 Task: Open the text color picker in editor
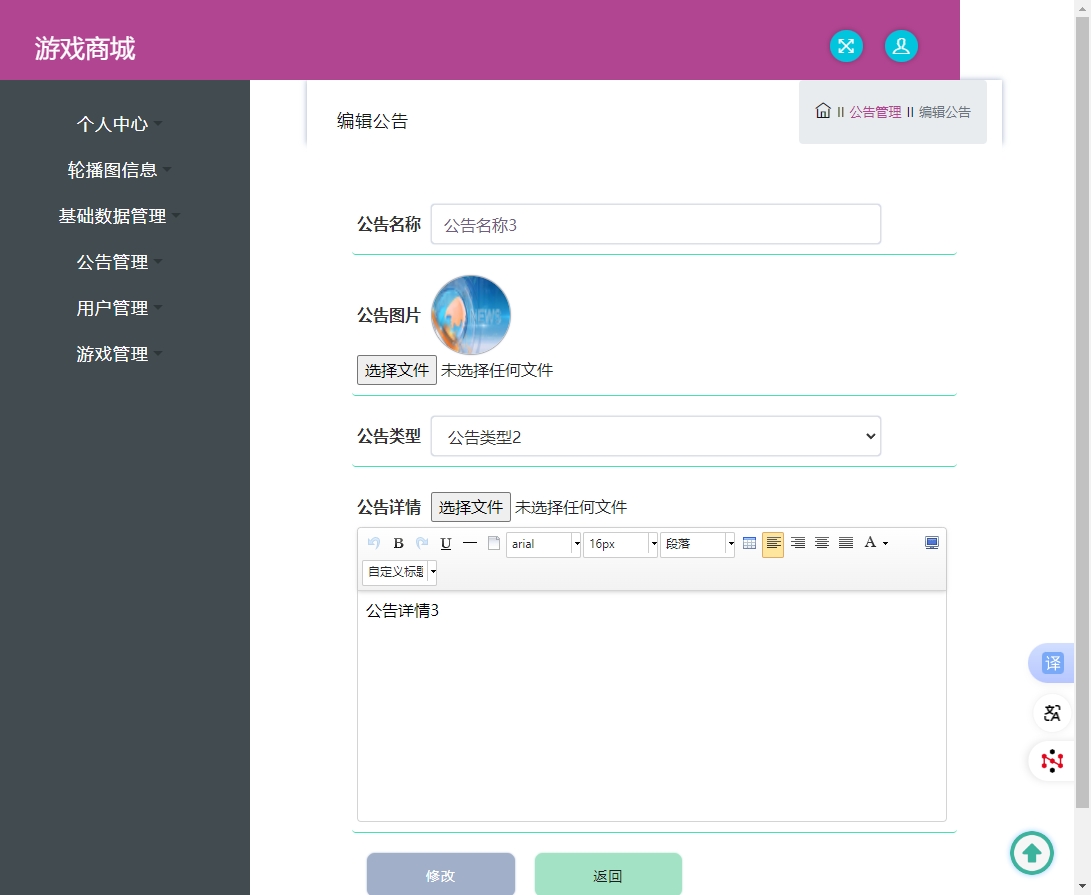[x=871, y=543]
